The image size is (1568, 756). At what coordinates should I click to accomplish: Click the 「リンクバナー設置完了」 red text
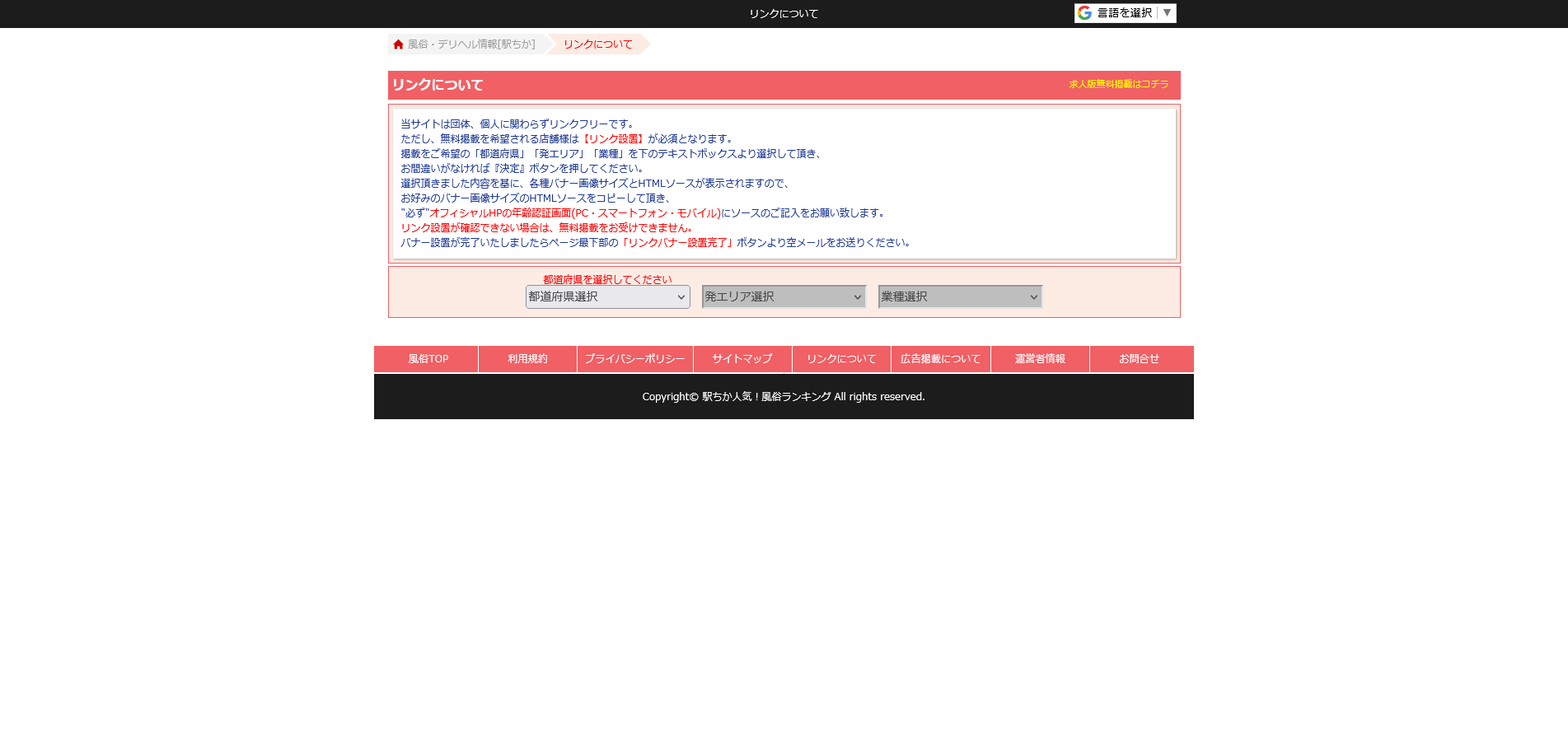tap(677, 243)
